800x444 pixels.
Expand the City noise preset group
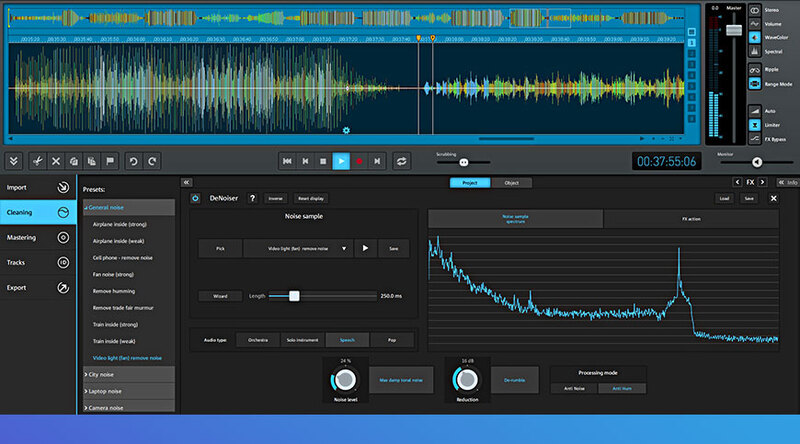tap(100, 374)
